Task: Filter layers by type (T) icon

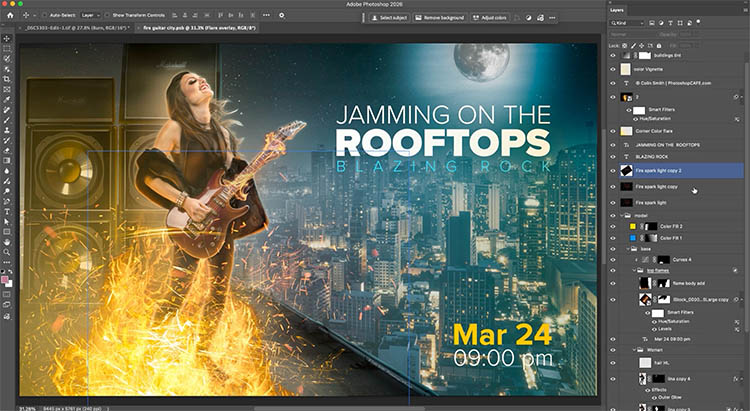Action: click(671, 22)
